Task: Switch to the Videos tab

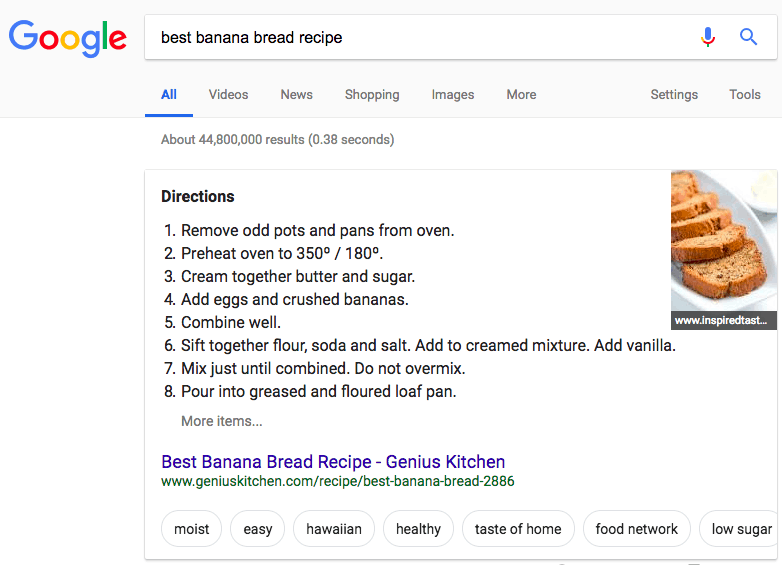Action: (228, 95)
